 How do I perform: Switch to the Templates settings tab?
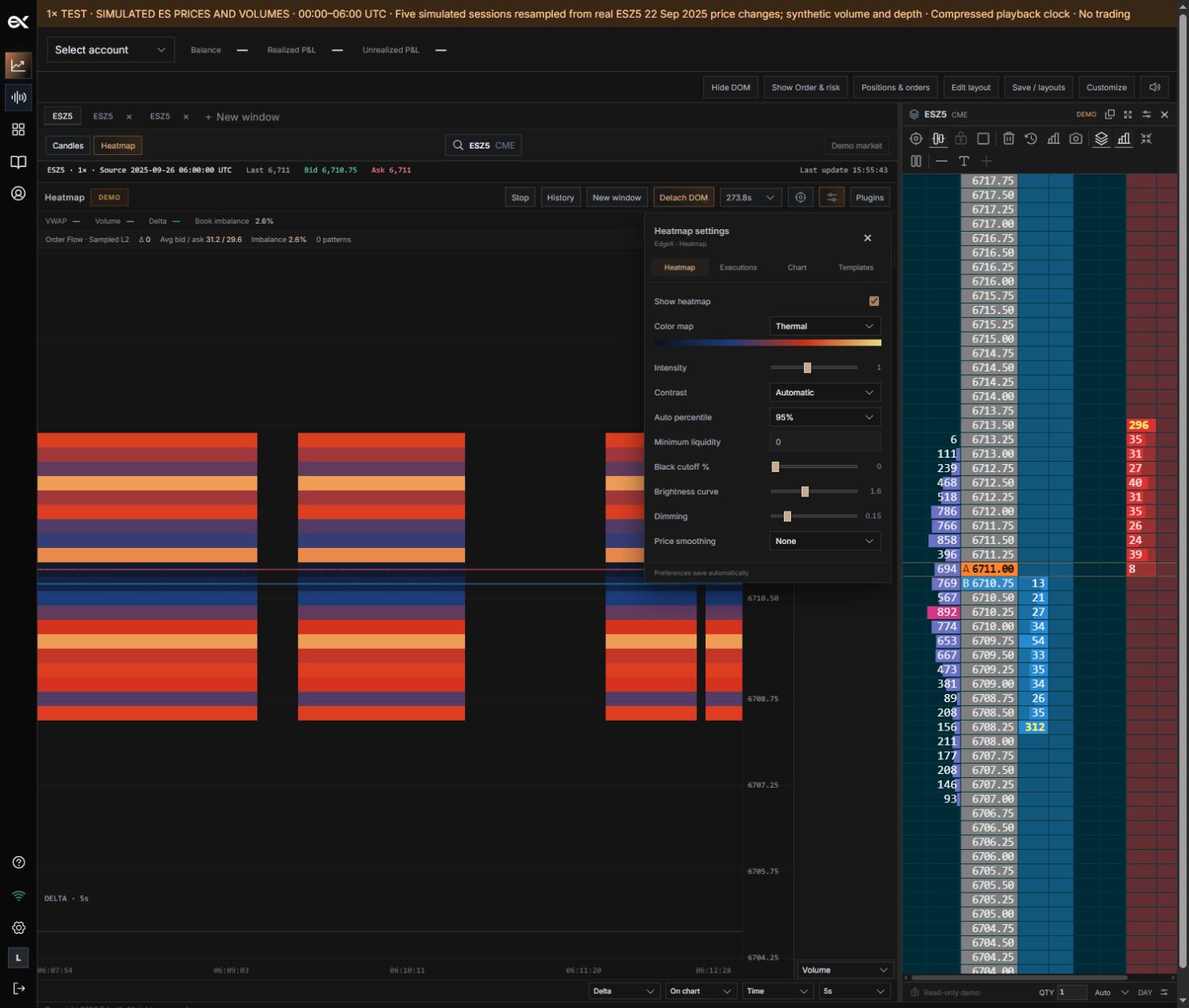click(x=856, y=267)
